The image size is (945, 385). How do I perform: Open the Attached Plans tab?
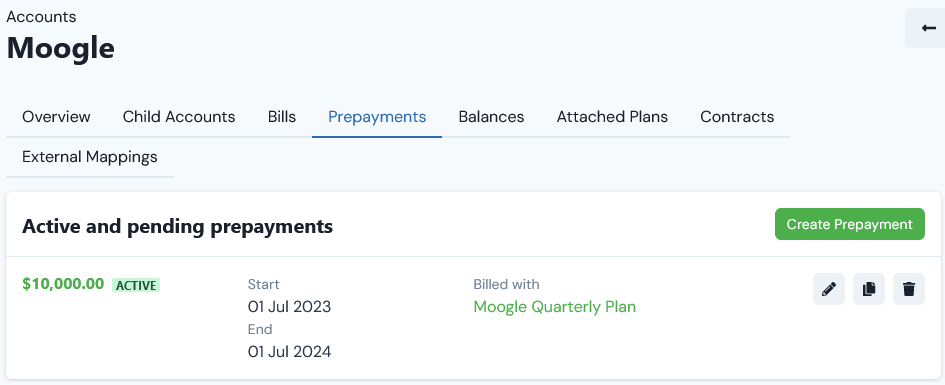(612, 116)
